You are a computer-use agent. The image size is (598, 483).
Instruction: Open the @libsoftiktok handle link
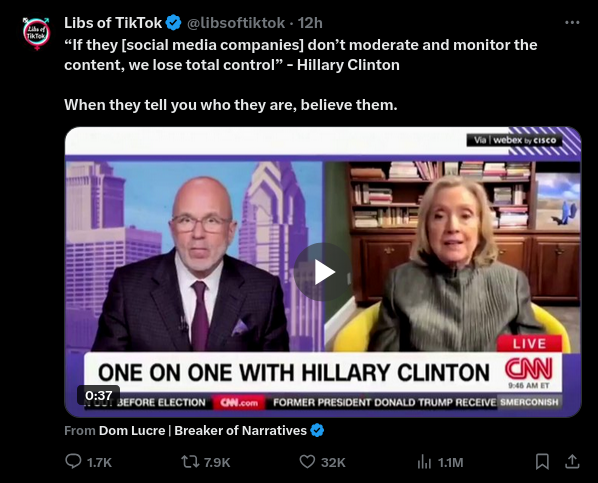click(236, 23)
